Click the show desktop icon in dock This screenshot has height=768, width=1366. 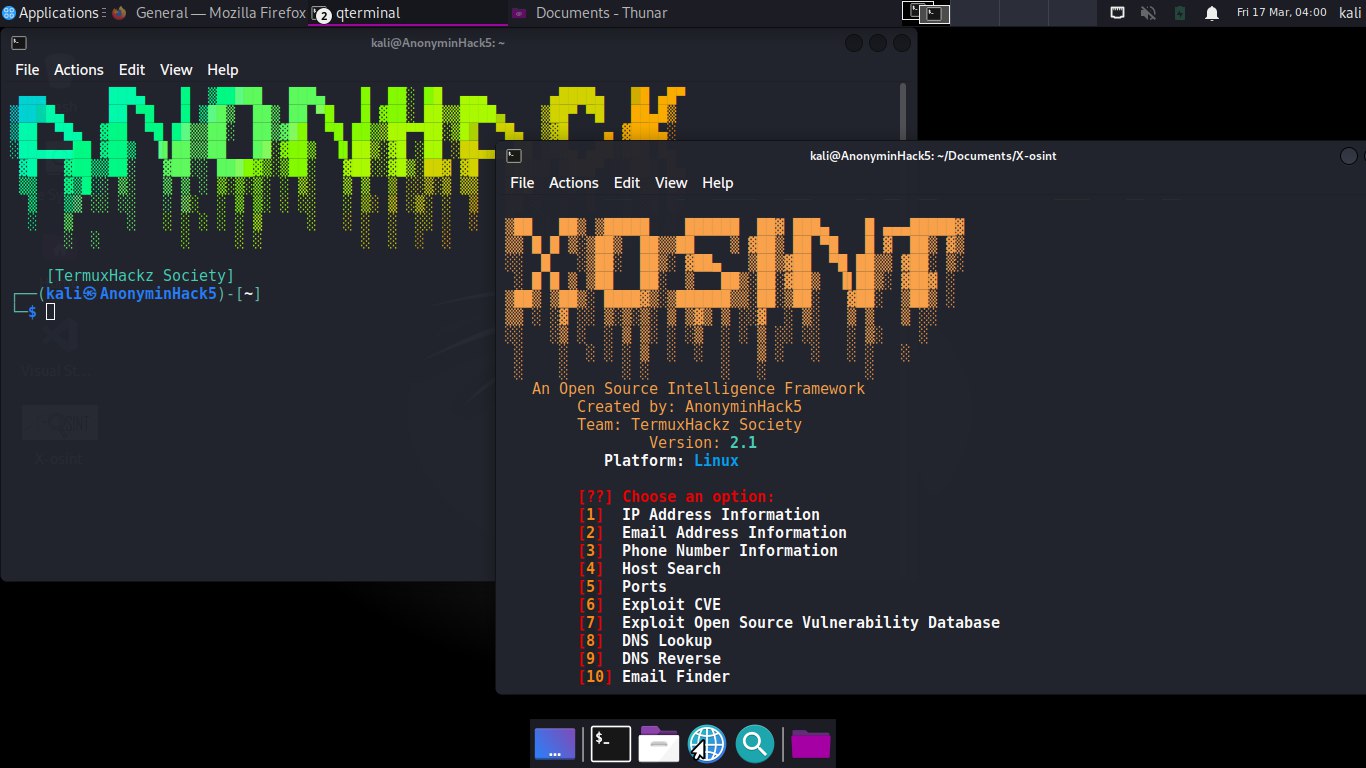pyautogui.click(x=555, y=743)
